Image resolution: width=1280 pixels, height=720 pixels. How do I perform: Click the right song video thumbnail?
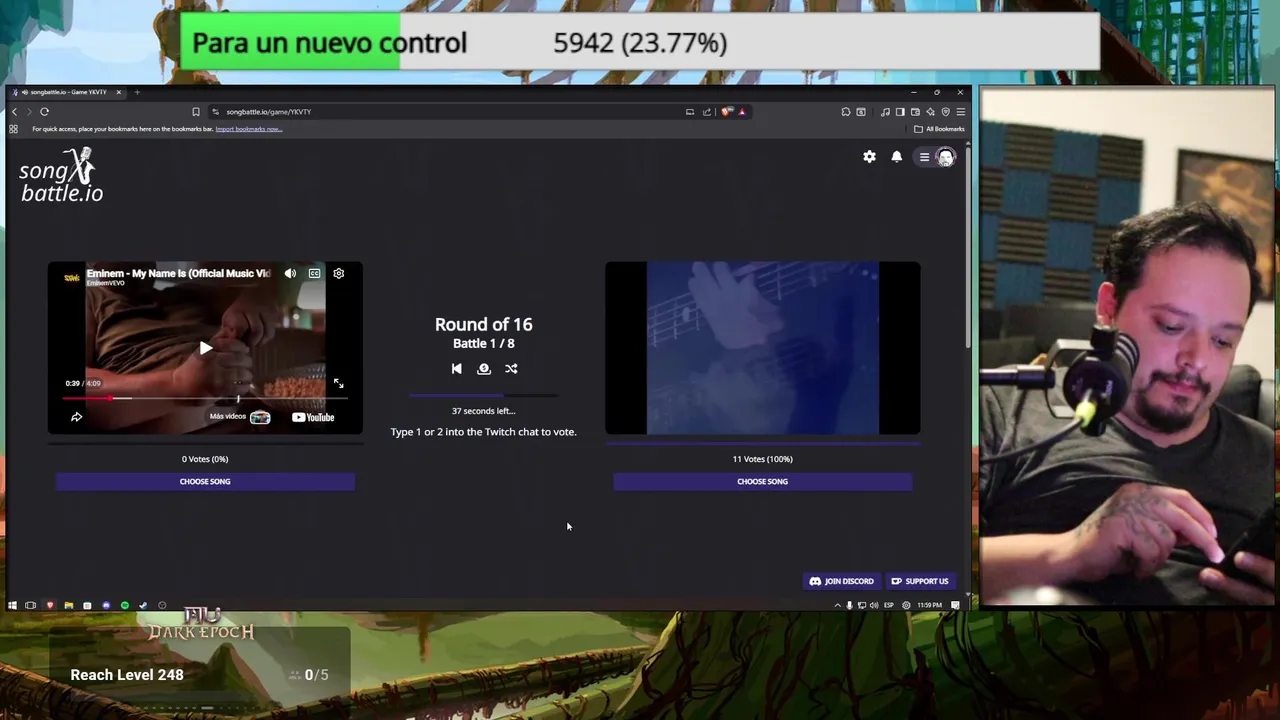pyautogui.click(x=762, y=348)
